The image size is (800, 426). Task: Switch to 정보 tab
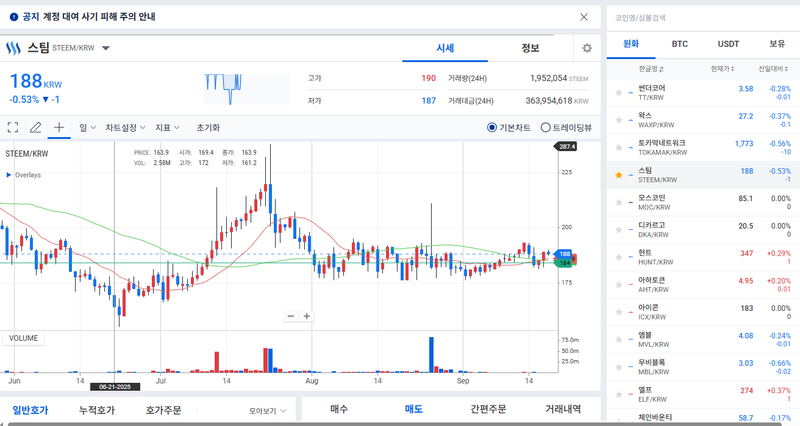[530, 48]
